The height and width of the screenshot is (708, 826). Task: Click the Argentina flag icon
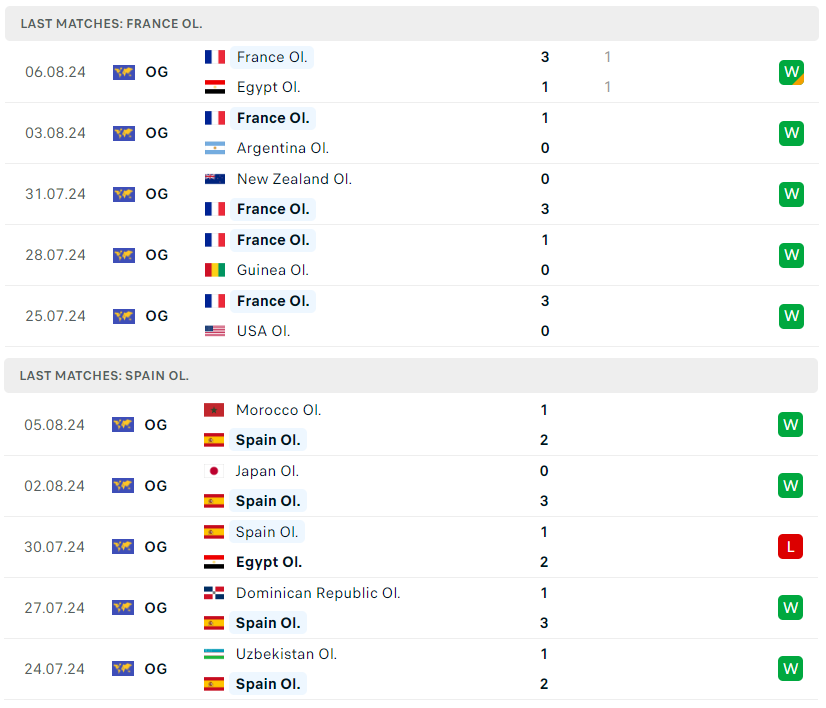pyautogui.click(x=214, y=148)
